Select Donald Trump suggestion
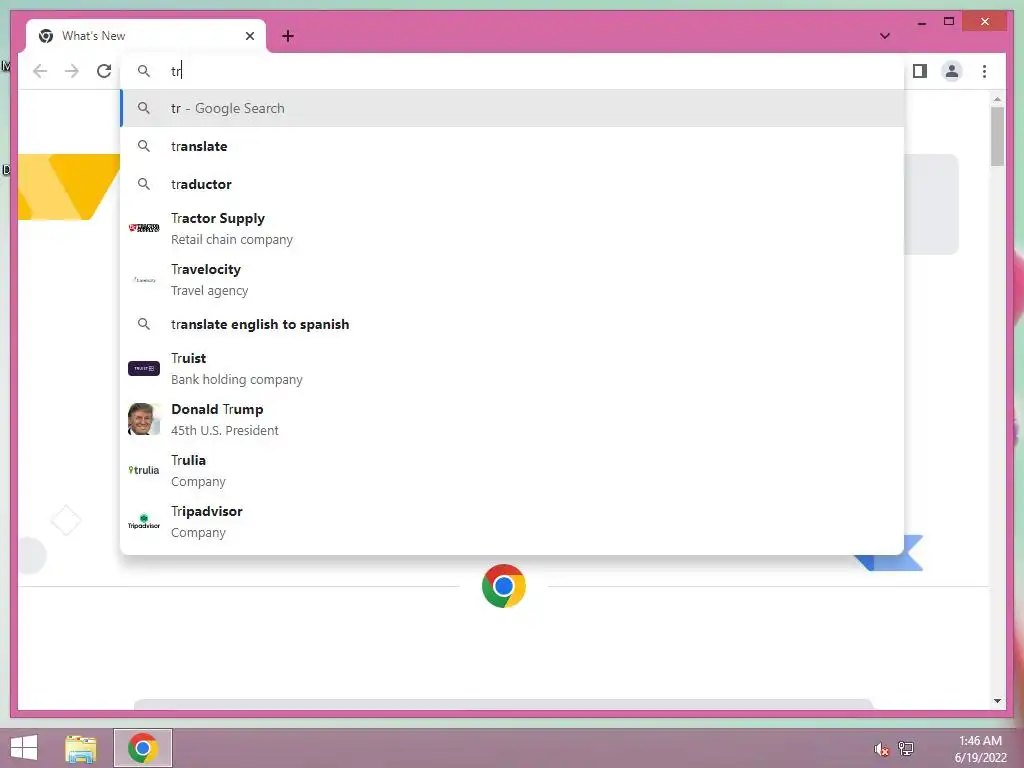The height and width of the screenshot is (768, 1024). click(513, 419)
